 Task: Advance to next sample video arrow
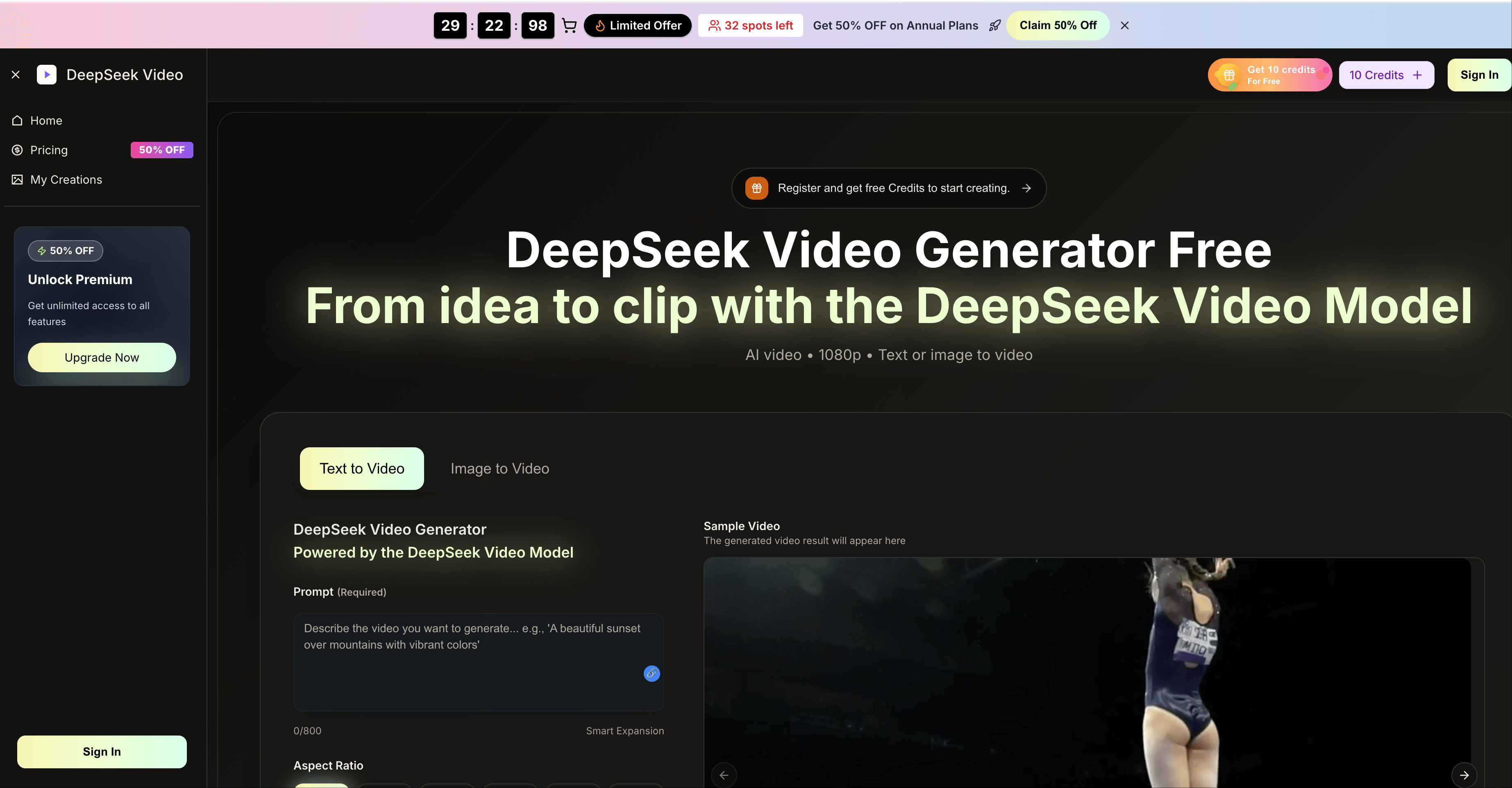pyautogui.click(x=1464, y=774)
